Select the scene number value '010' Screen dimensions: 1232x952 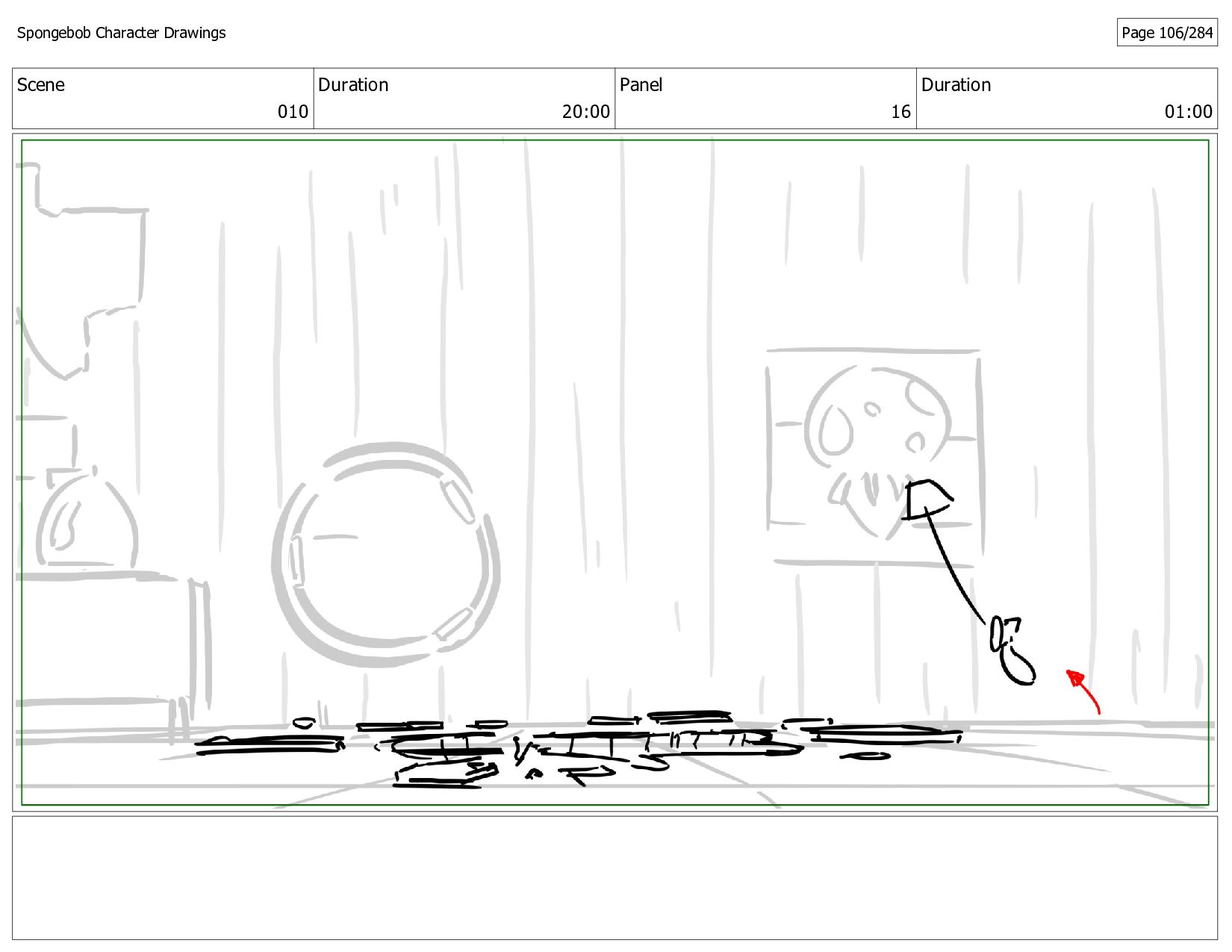293,112
